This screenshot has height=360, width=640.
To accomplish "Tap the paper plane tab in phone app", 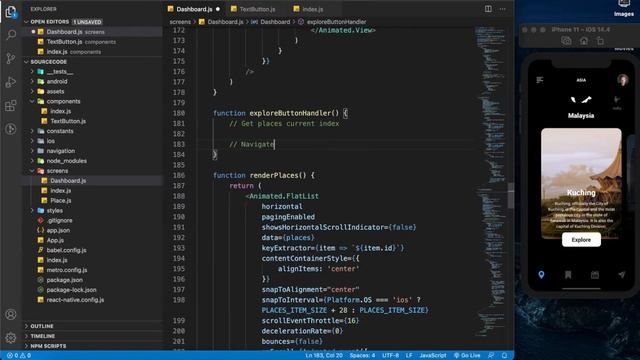I will pos(621,275).
